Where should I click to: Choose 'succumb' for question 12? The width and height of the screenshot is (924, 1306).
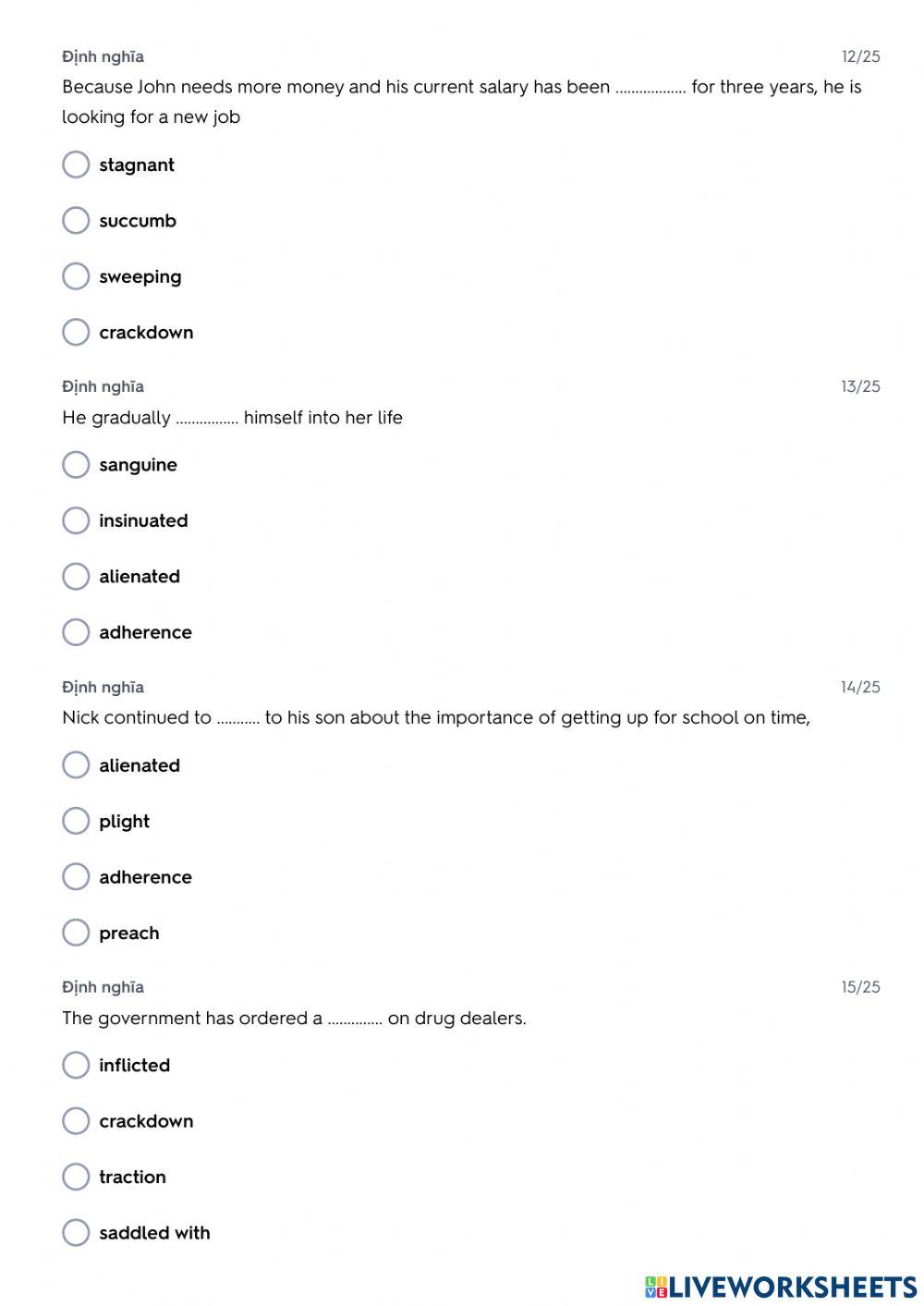(76, 221)
